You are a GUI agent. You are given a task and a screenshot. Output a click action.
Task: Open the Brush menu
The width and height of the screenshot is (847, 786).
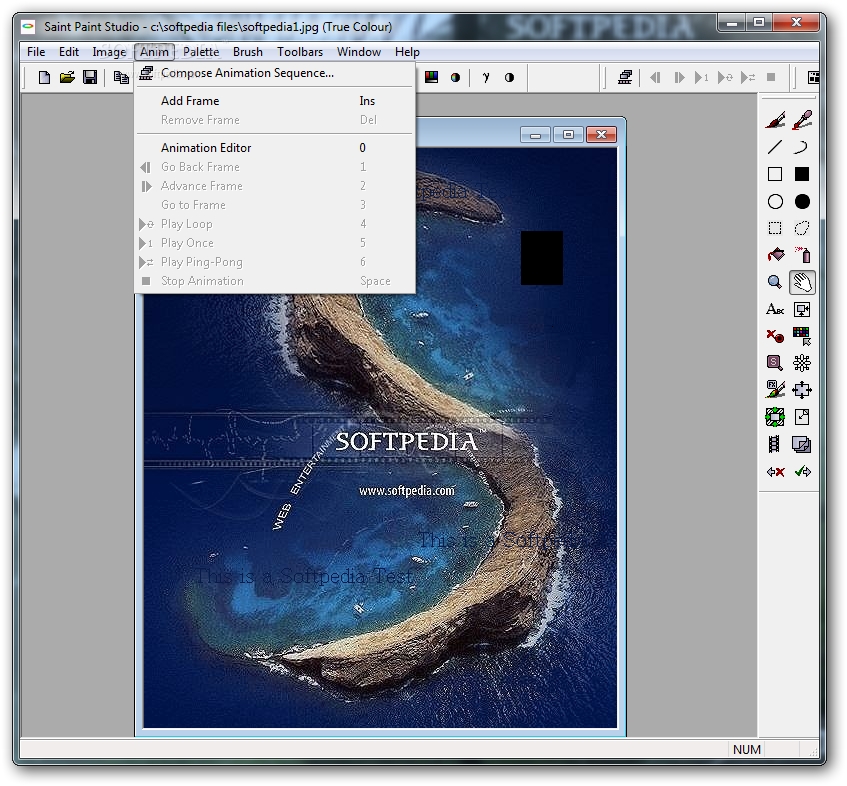[x=248, y=52]
